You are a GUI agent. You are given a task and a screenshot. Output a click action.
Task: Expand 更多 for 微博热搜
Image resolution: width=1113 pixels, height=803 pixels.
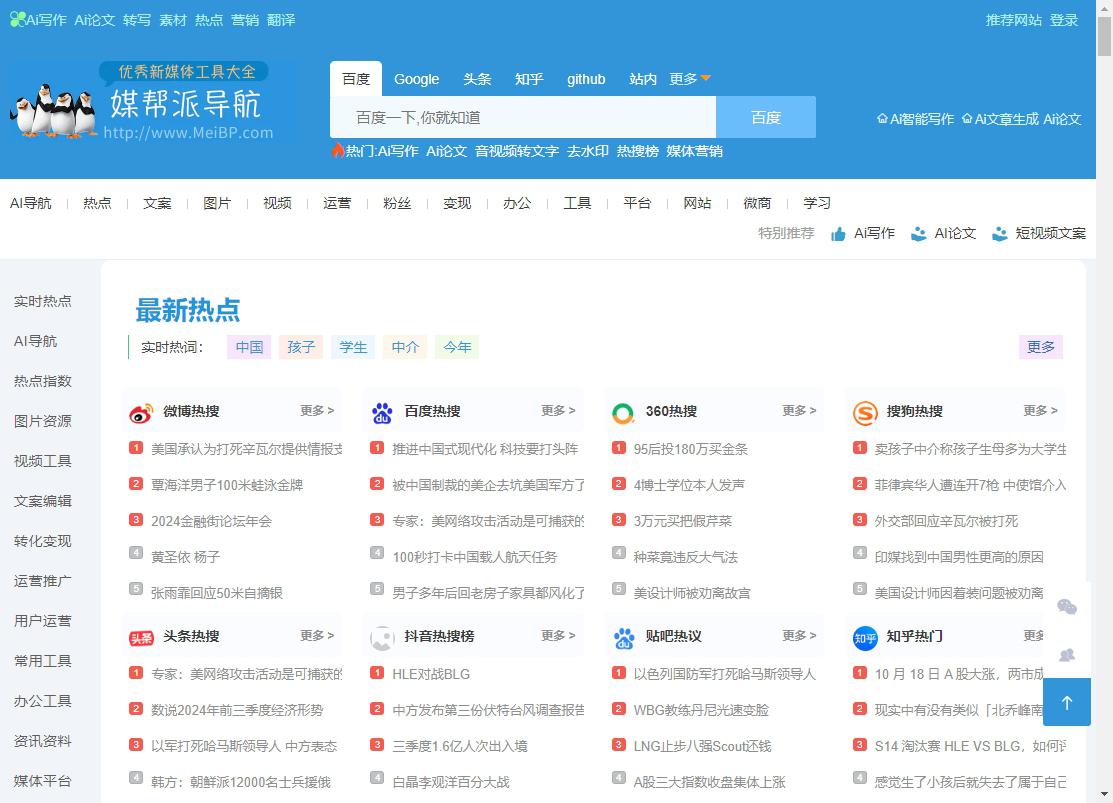(317, 410)
